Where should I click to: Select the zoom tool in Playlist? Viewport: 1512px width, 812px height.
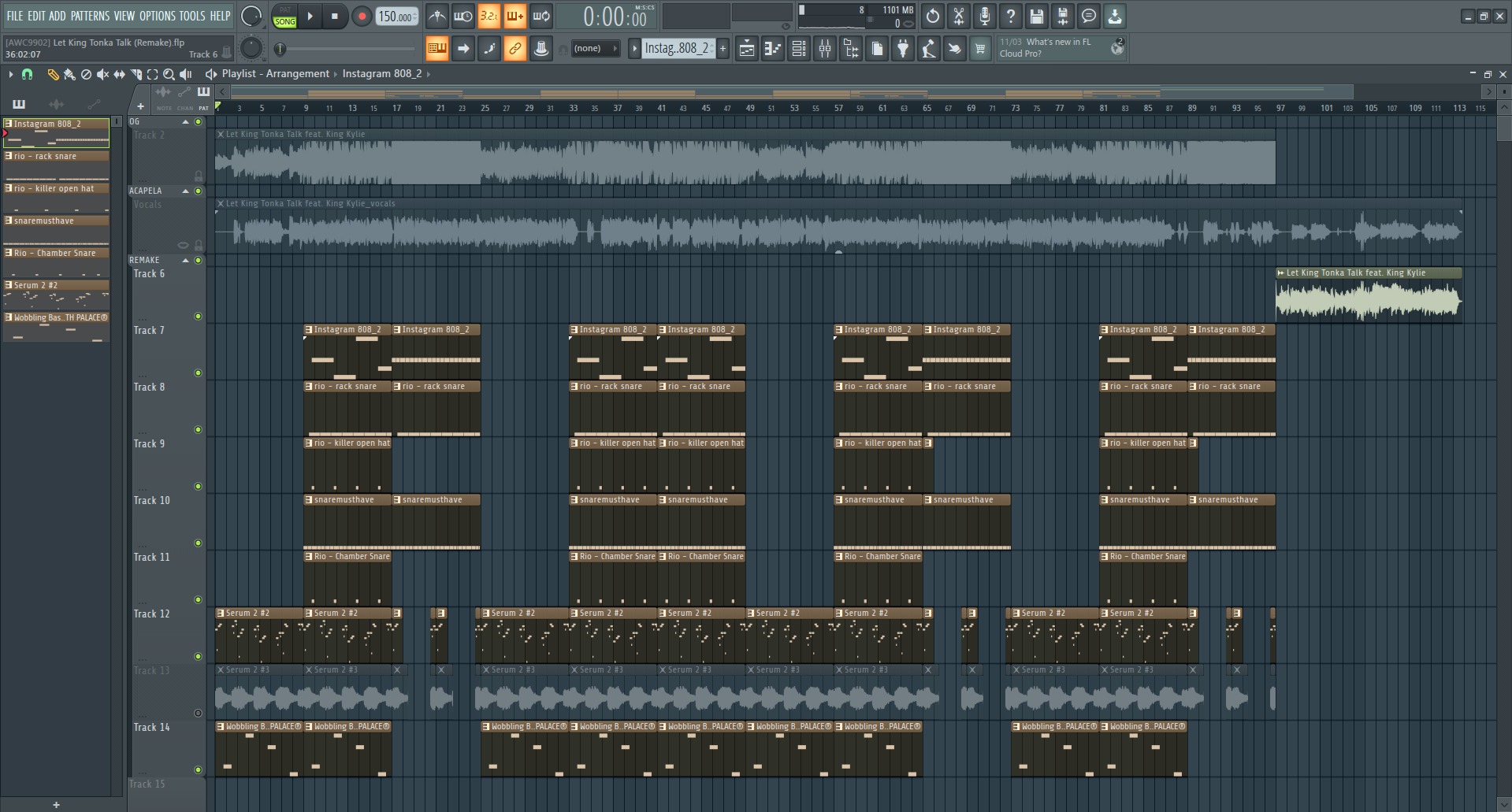pyautogui.click(x=169, y=74)
